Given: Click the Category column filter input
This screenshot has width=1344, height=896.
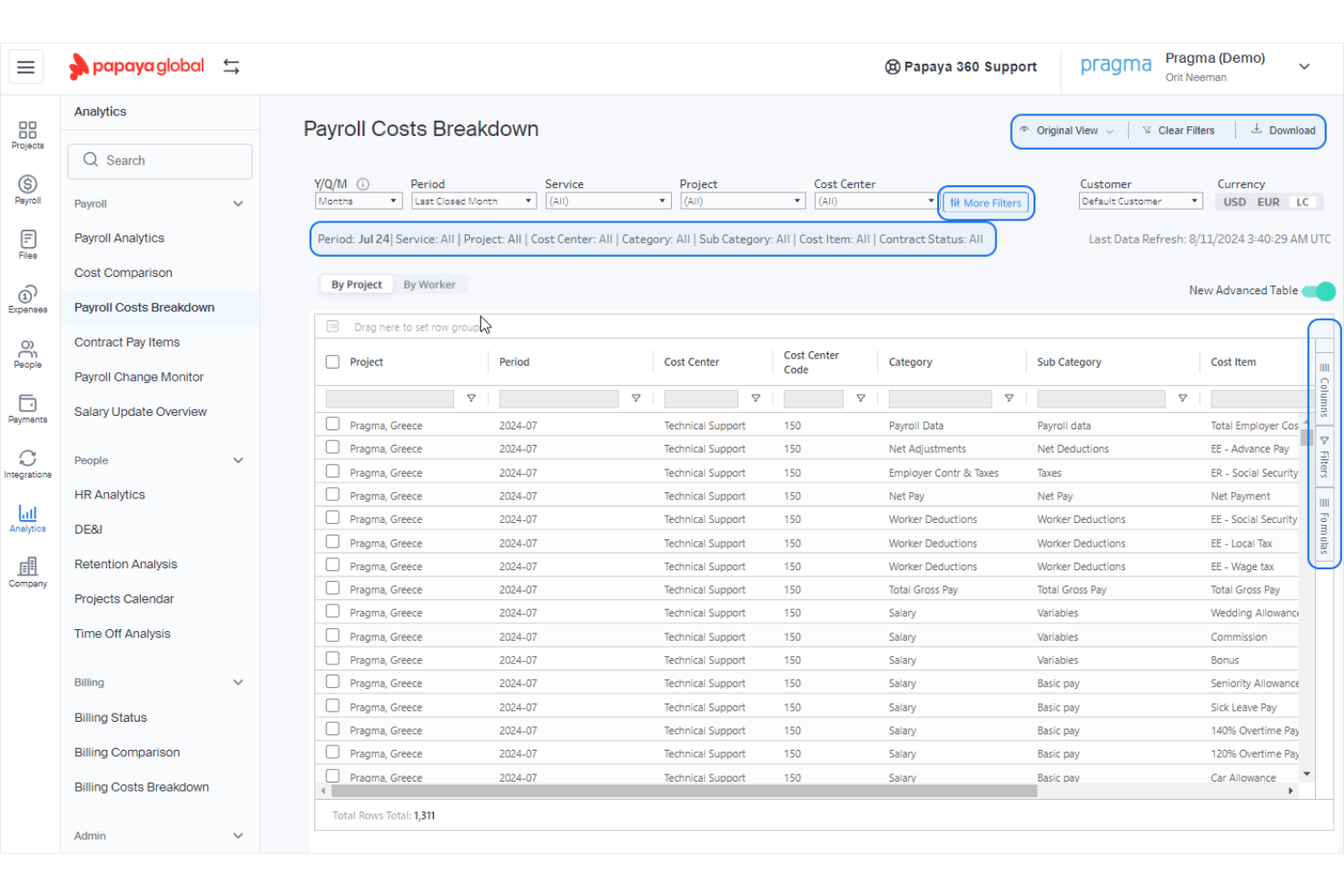Looking at the screenshot, I should coord(940,399).
